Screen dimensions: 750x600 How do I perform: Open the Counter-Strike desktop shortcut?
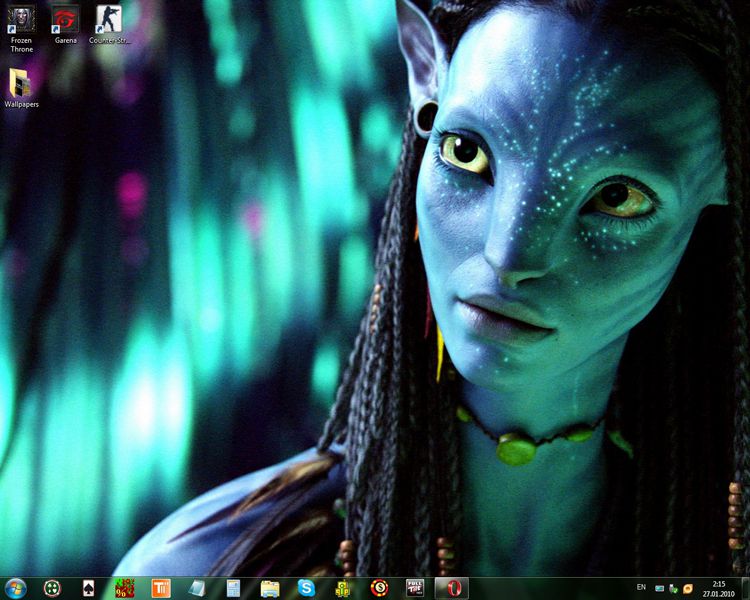(109, 25)
